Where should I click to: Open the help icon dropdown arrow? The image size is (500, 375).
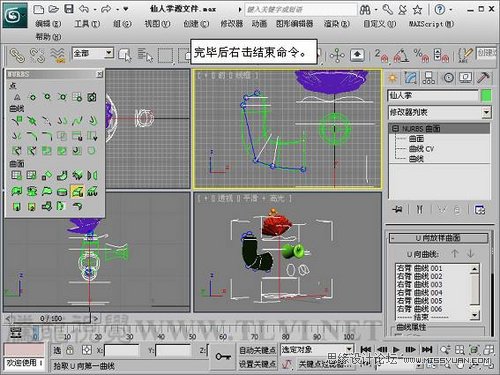(x=451, y=9)
